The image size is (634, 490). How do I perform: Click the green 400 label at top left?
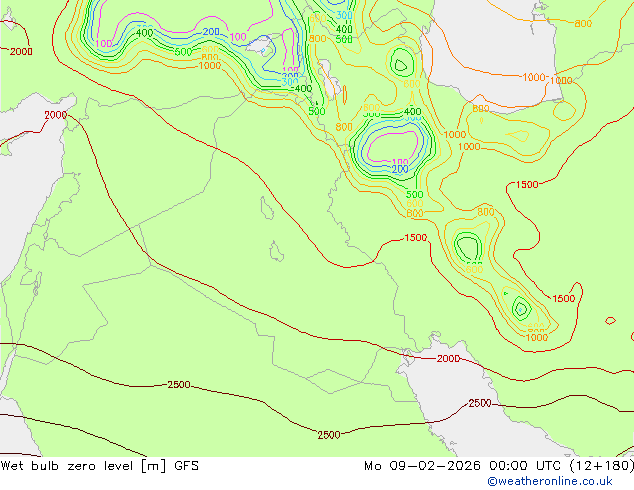[144, 33]
